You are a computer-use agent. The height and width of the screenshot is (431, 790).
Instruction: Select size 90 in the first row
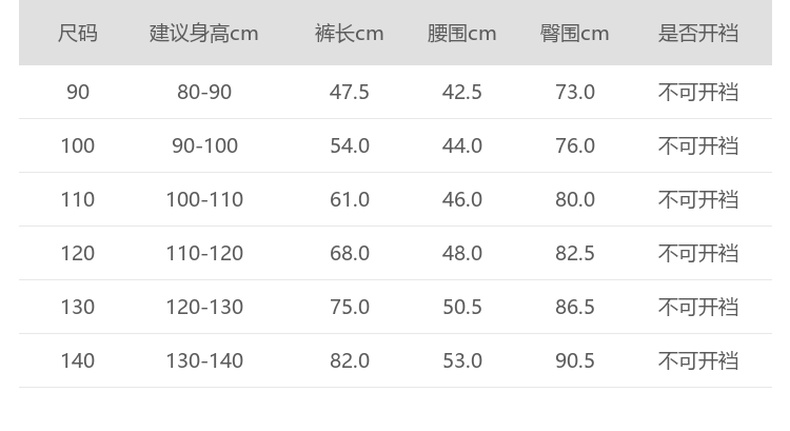77,92
